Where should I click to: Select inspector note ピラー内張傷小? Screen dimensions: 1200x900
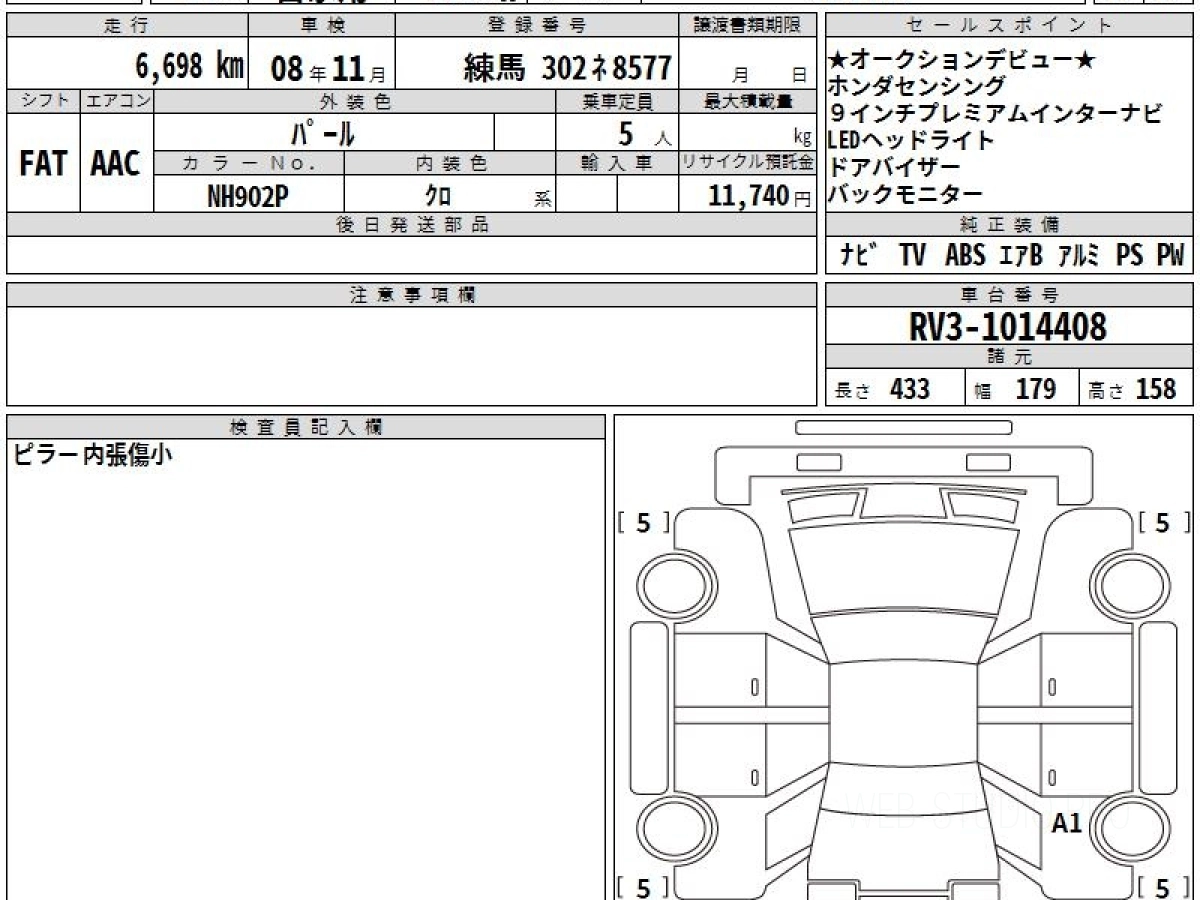[92, 455]
